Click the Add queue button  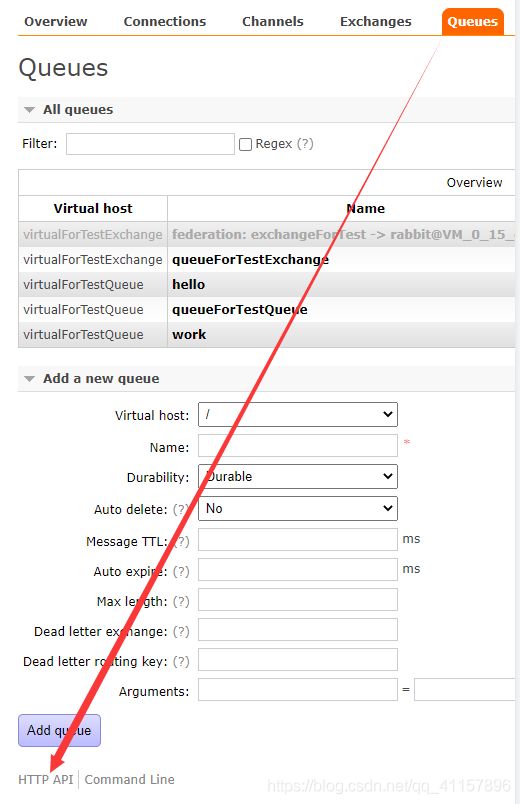click(x=59, y=730)
